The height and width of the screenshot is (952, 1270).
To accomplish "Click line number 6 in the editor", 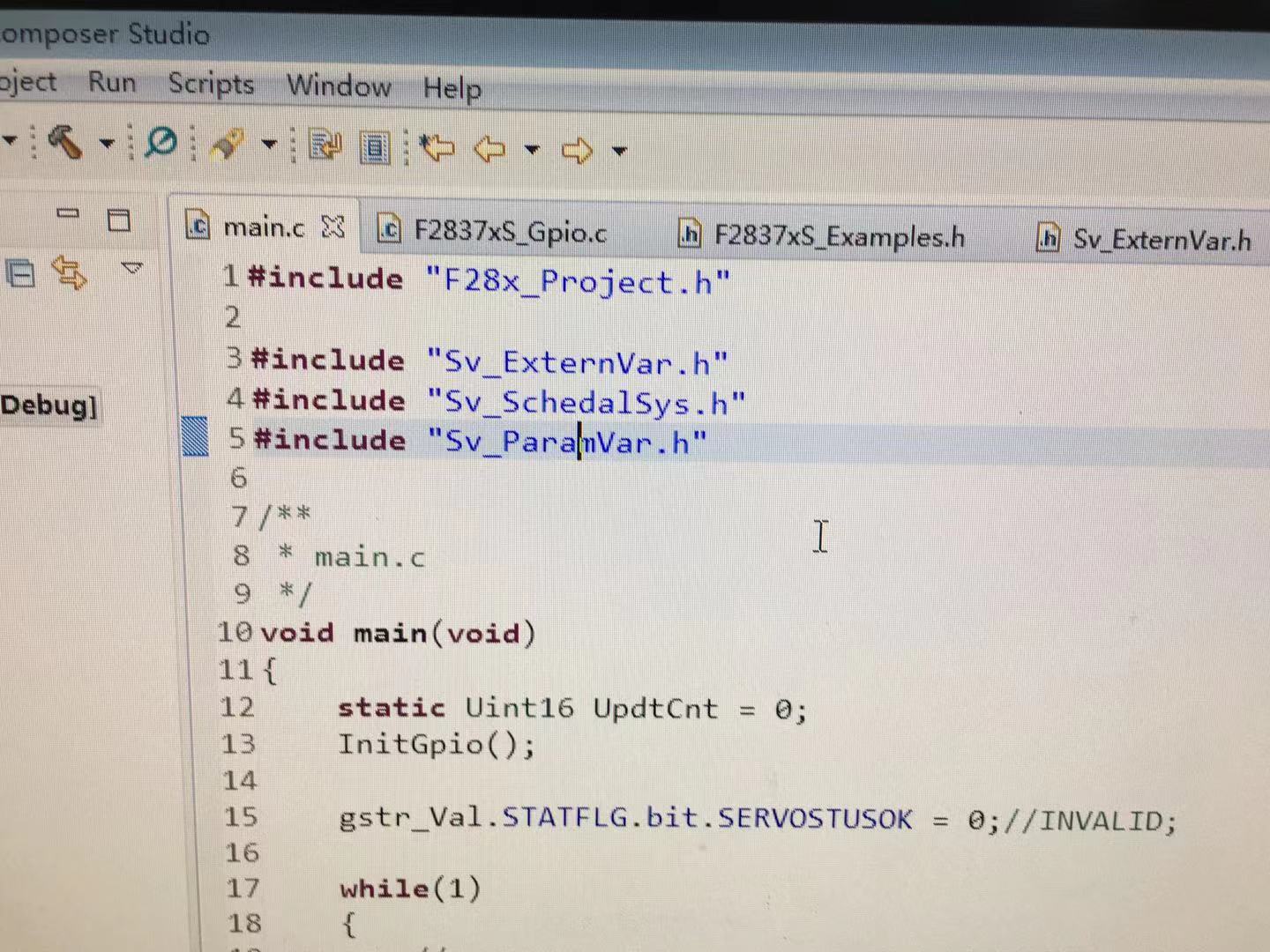I will (238, 478).
